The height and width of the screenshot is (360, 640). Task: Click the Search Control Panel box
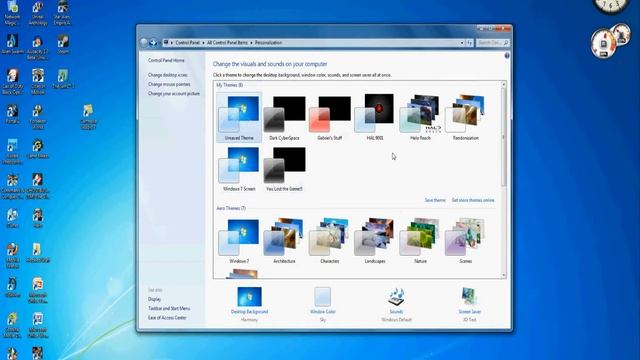tap(493, 42)
